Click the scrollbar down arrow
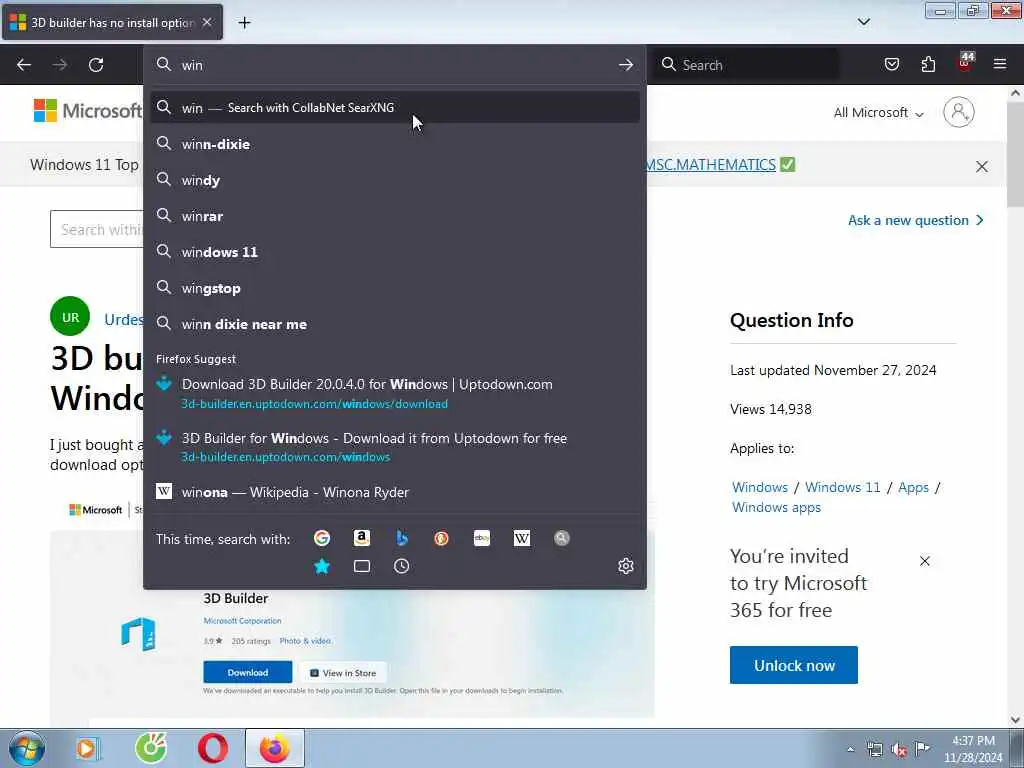1024x768 pixels. point(1016,720)
